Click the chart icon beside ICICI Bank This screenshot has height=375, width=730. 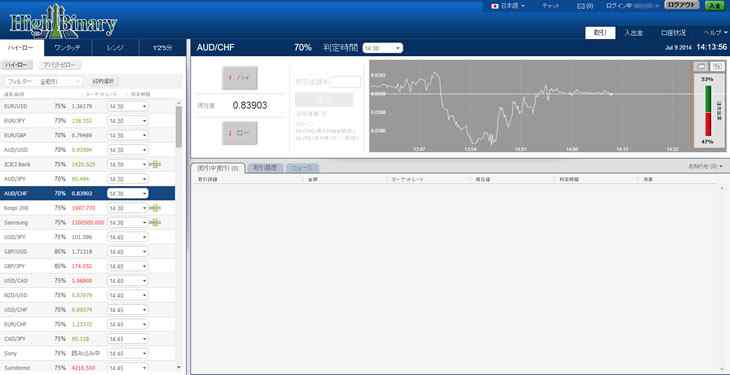click(155, 164)
